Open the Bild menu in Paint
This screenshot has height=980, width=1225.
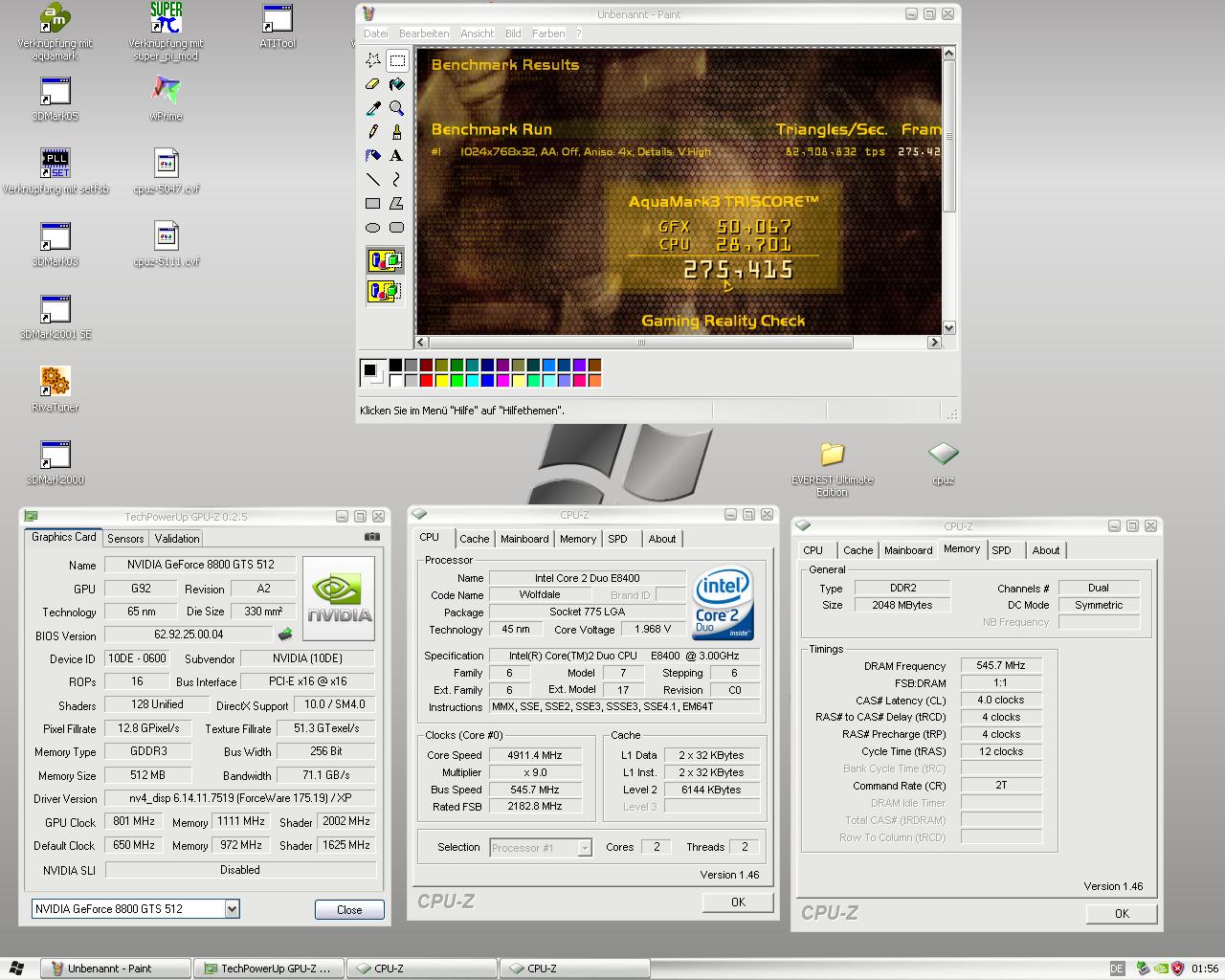(x=513, y=33)
